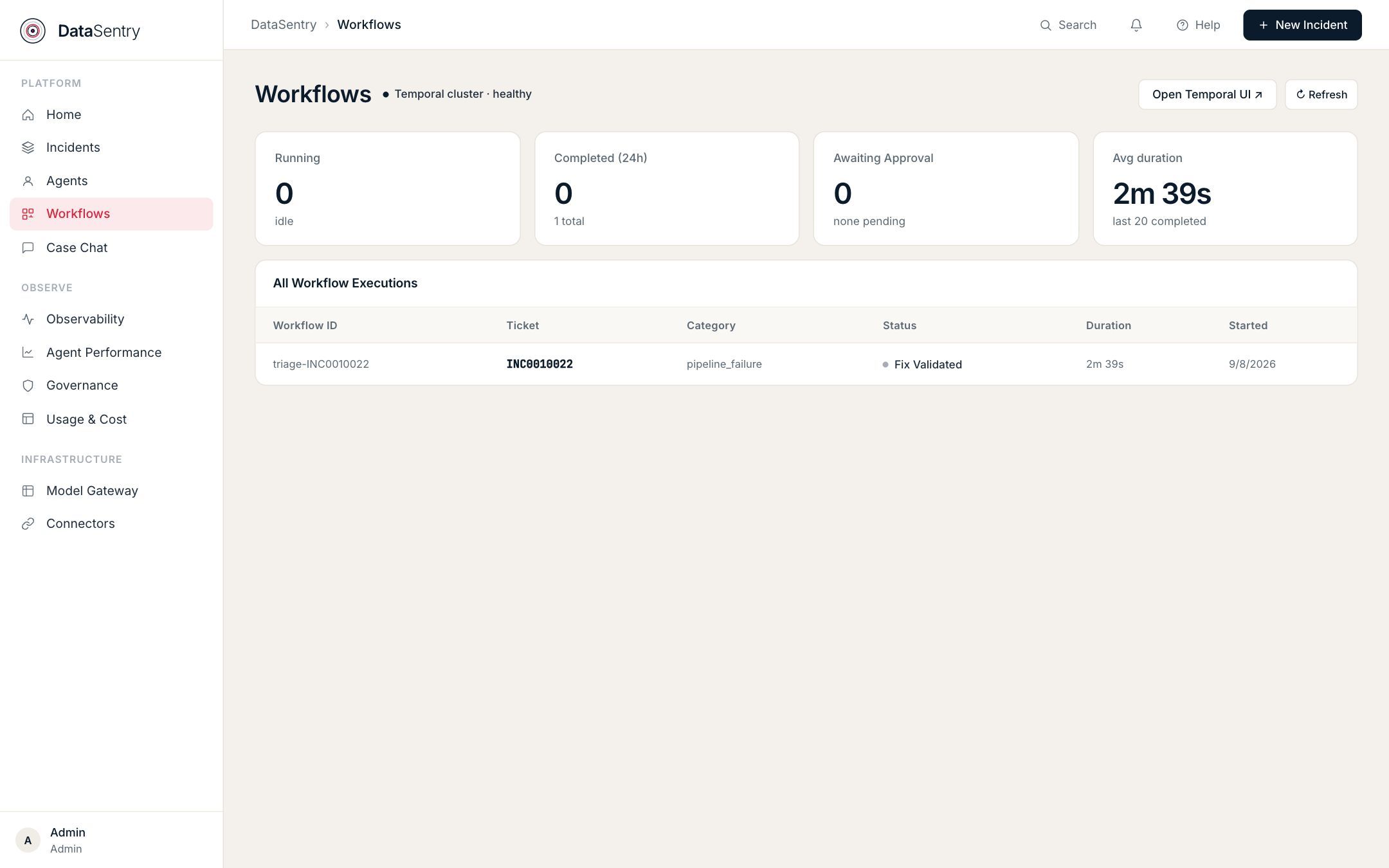Click All Workflow Executions heading

coord(345,283)
